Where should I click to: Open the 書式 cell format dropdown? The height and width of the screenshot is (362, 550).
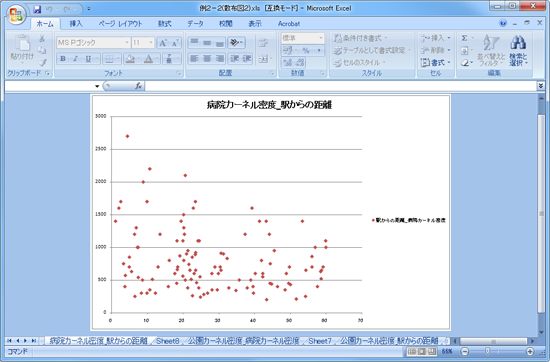pos(436,62)
